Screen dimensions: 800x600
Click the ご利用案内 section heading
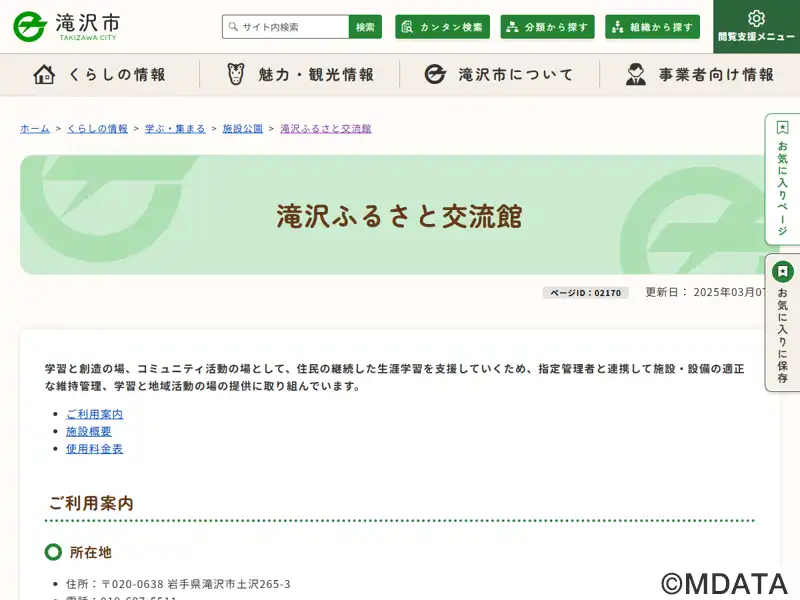pos(91,504)
